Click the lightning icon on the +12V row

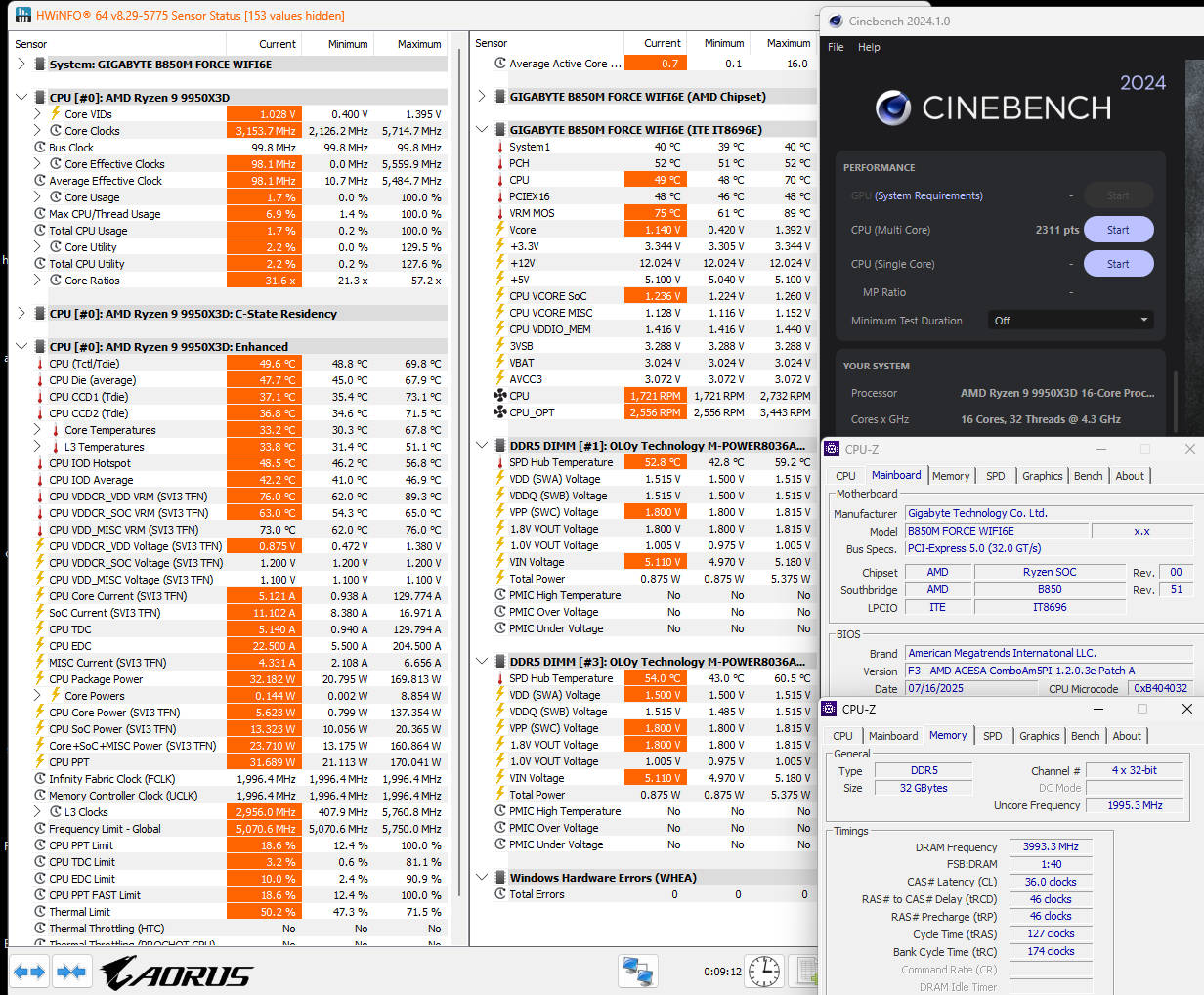tap(500, 263)
